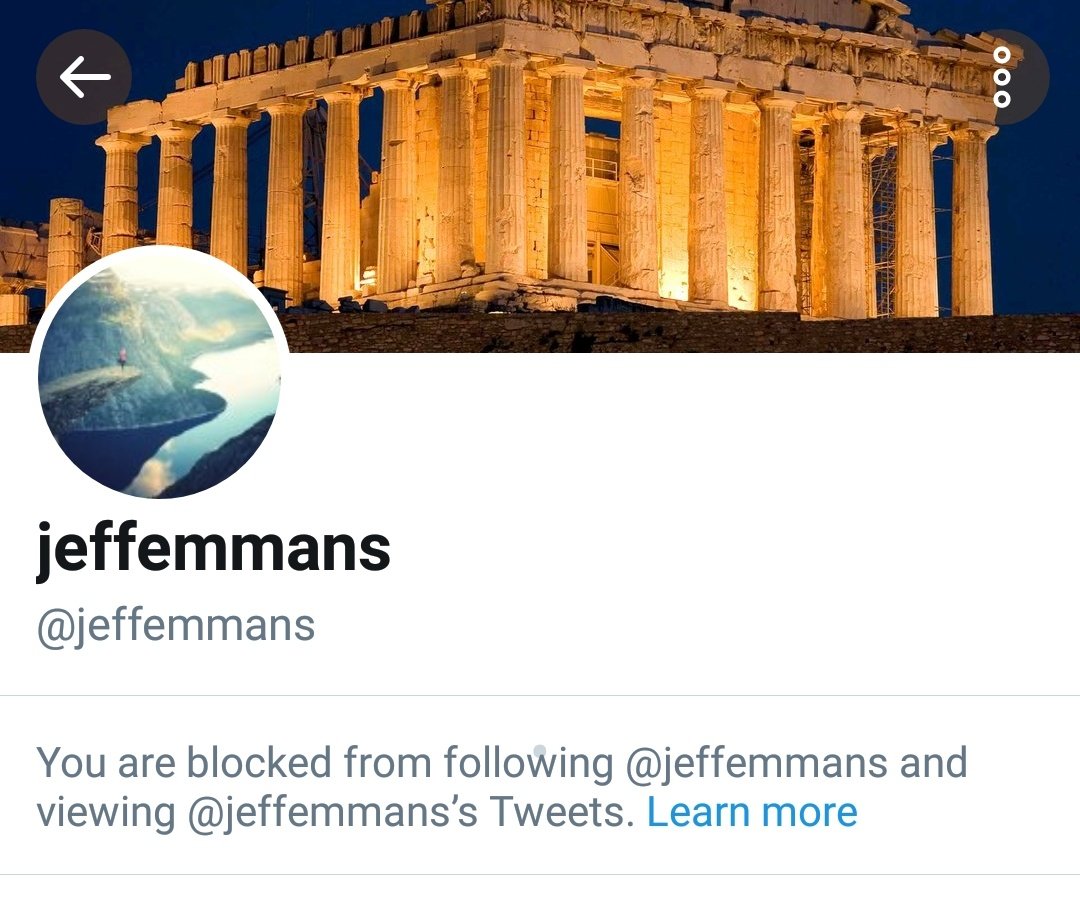Click the illuminated temple cover photo

pyautogui.click(x=540, y=176)
